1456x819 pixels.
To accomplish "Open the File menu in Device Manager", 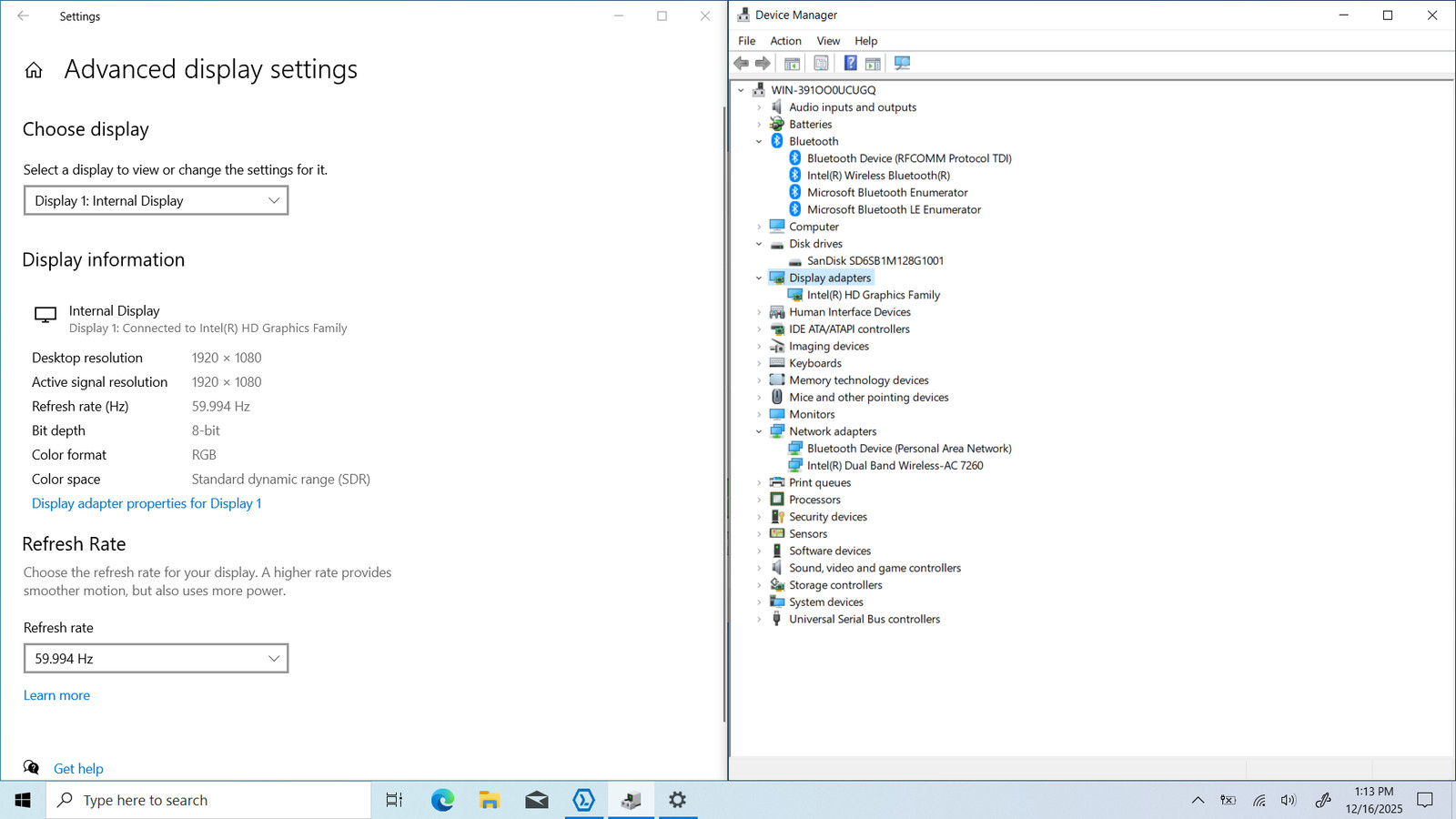I will pyautogui.click(x=746, y=41).
